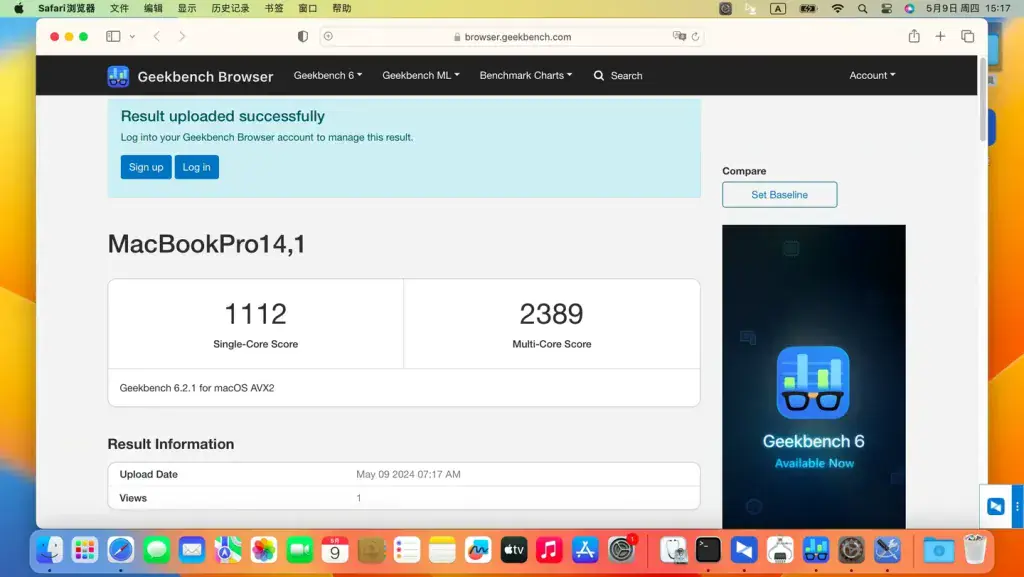Click the Safari sidebar toggle icon
Image resolution: width=1024 pixels, height=577 pixels.
pyautogui.click(x=113, y=37)
